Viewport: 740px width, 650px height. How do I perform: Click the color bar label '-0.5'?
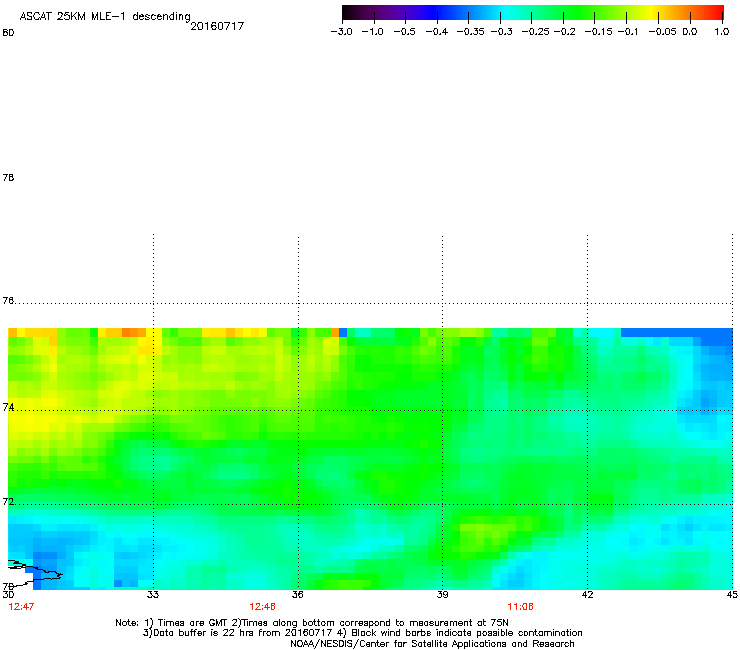tap(404, 32)
